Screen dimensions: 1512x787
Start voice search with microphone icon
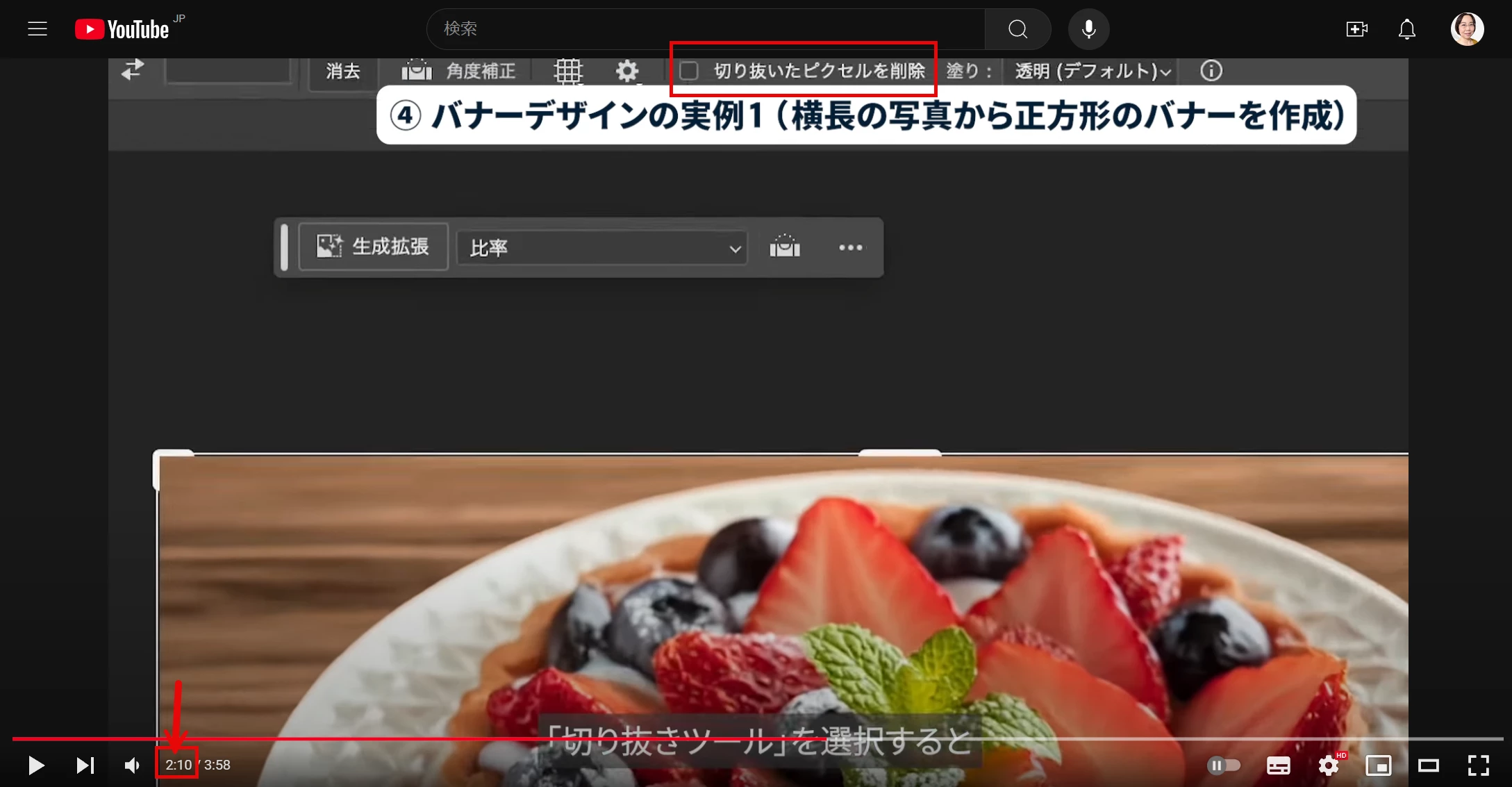point(1088,29)
